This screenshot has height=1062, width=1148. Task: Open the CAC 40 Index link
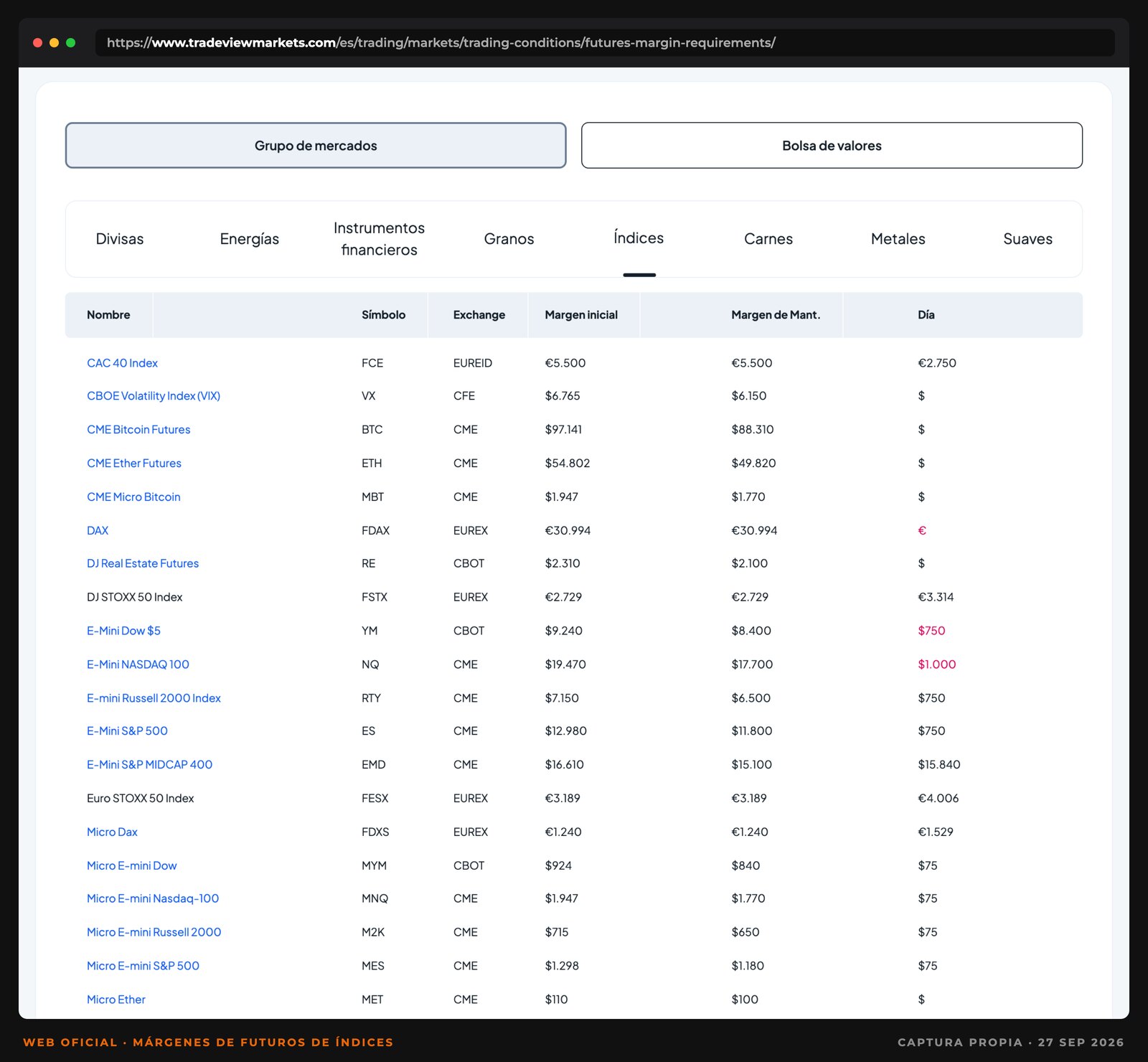(122, 363)
